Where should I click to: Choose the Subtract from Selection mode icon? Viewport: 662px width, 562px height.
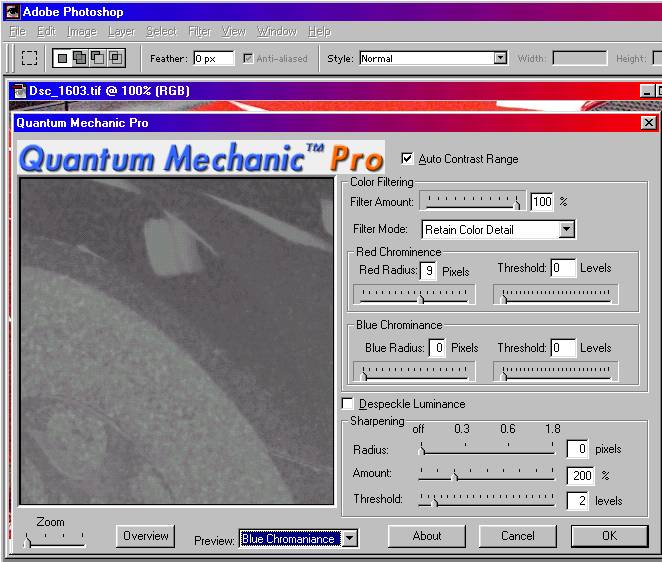pyautogui.click(x=98, y=58)
